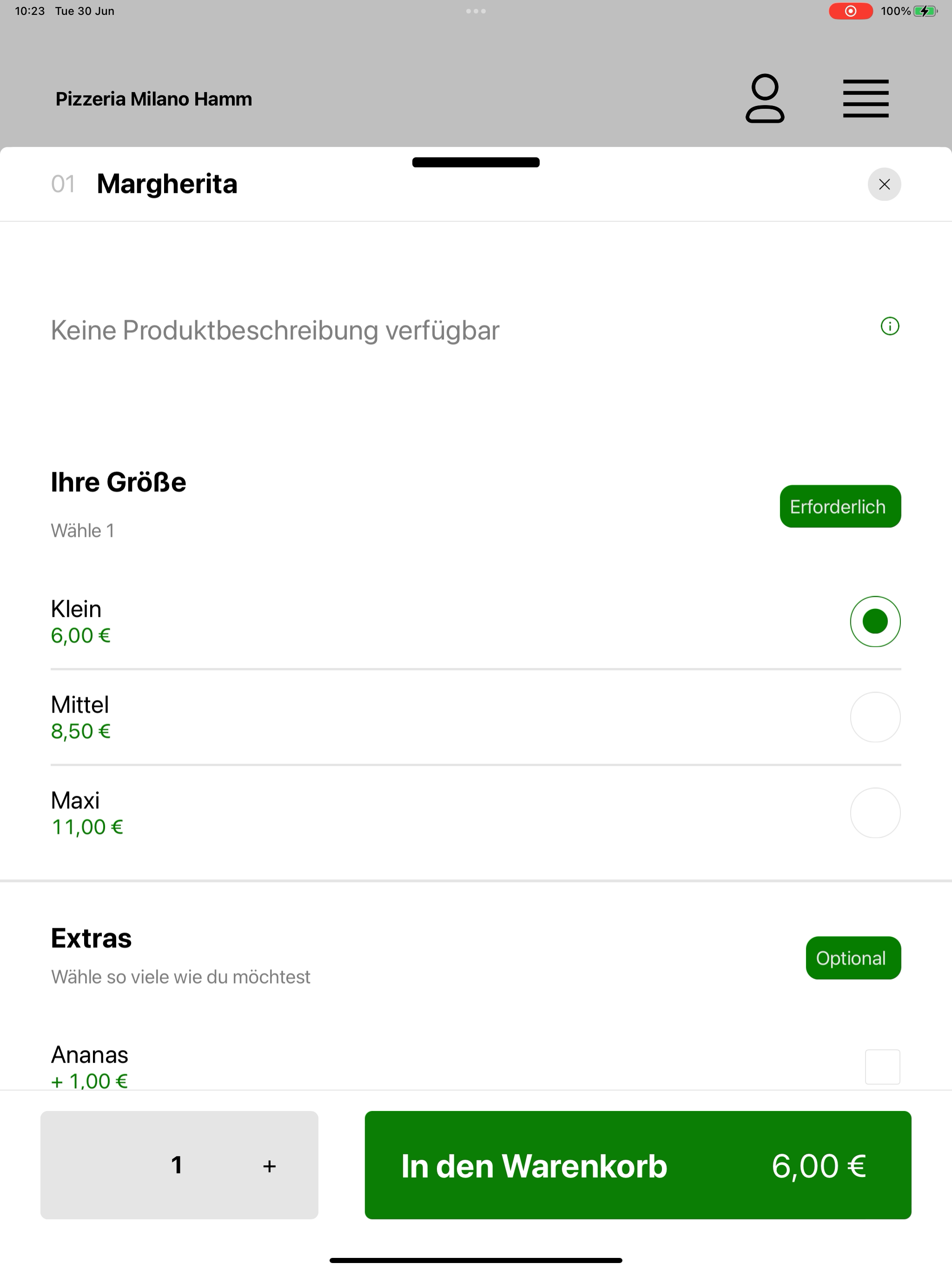Tap the sheet drag handle bar

(x=476, y=163)
